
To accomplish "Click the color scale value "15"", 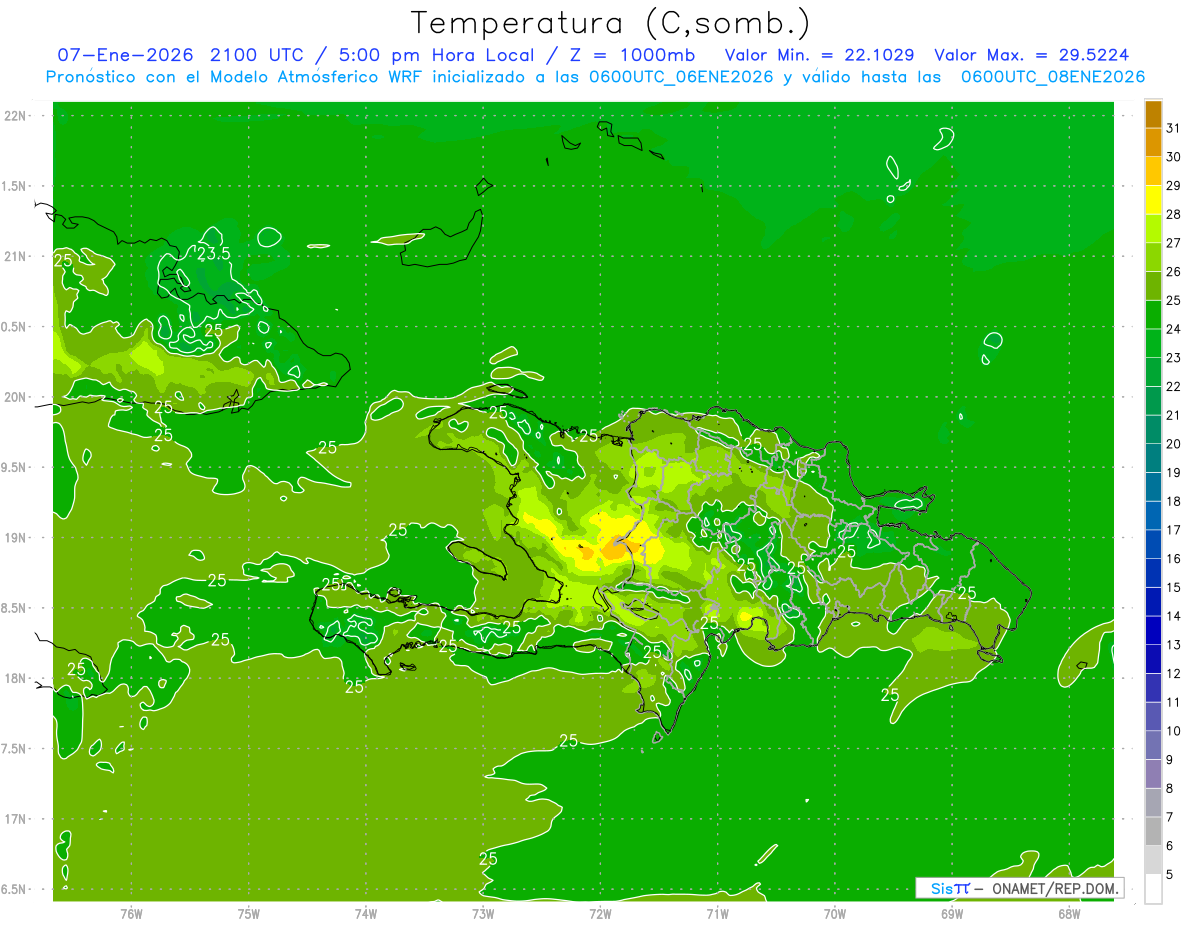I will (1174, 587).
